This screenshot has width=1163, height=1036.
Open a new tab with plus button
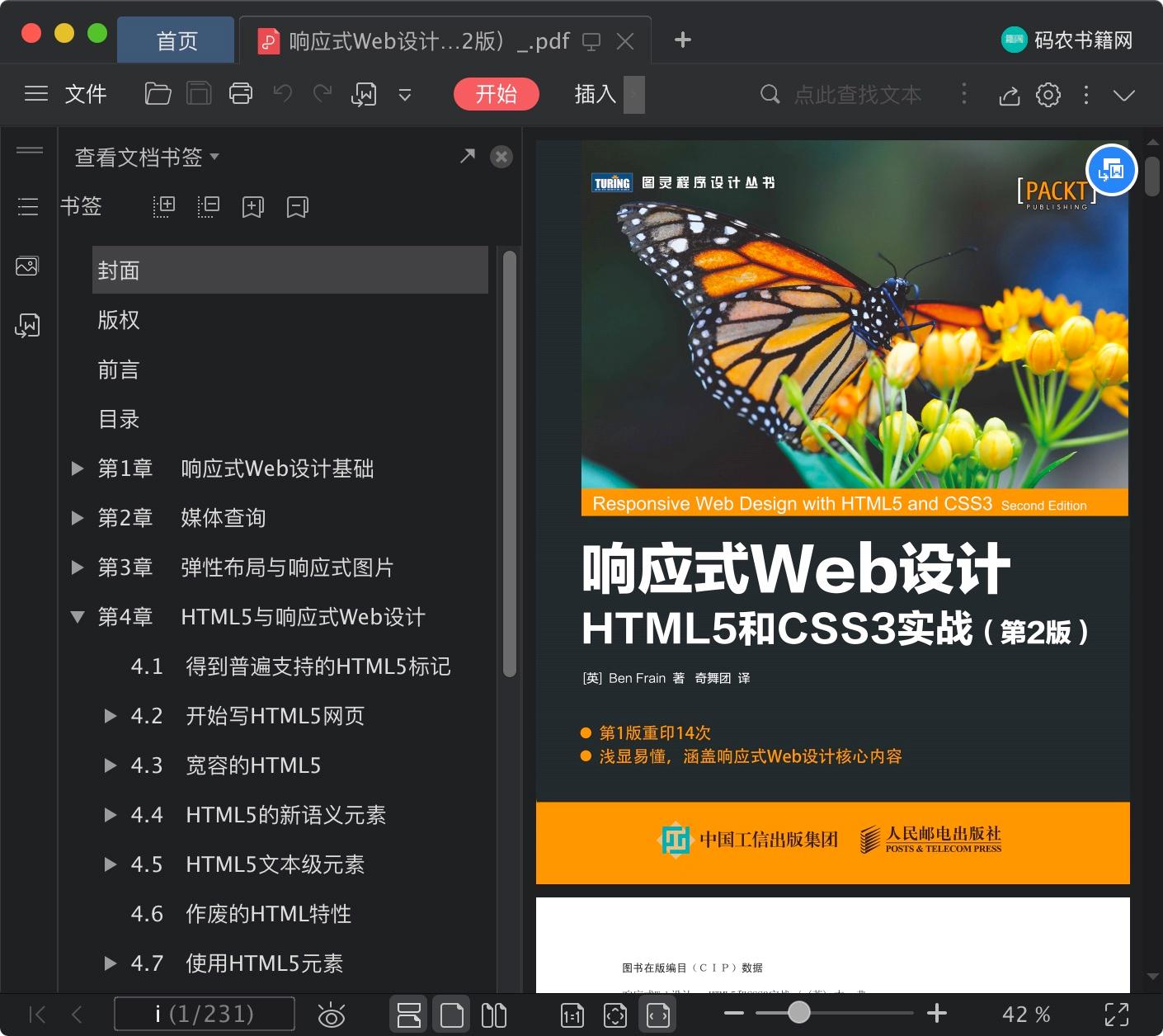coord(683,40)
